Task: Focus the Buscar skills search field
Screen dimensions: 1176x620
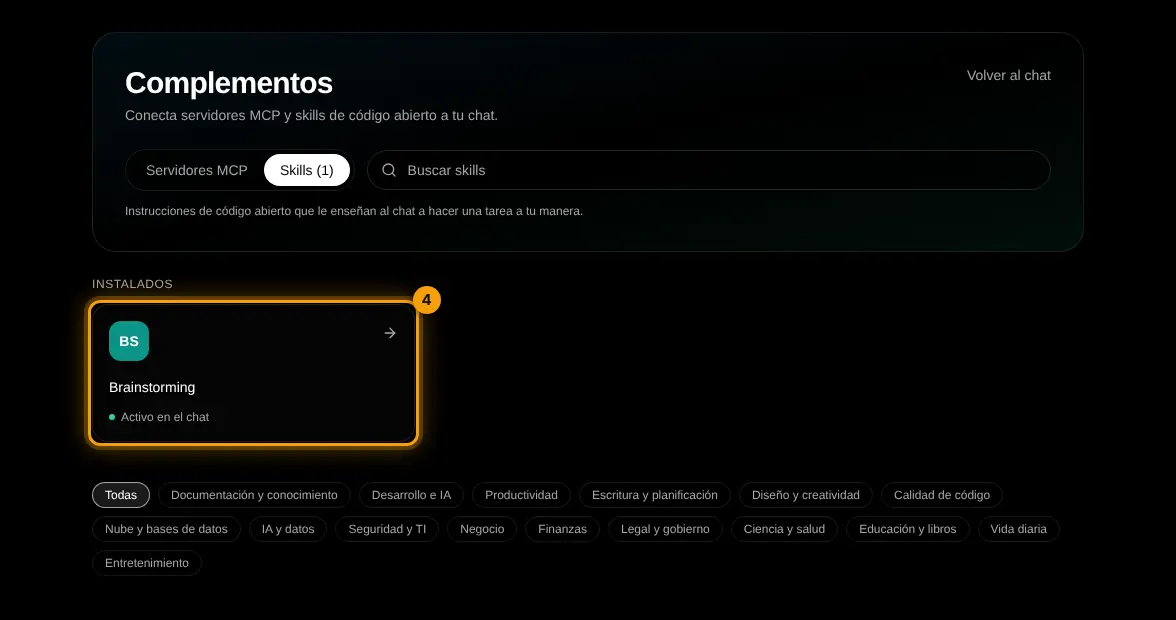Action: (709, 170)
